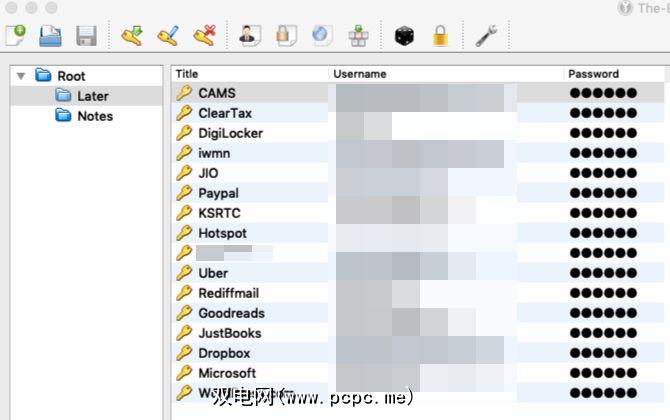
Task: Create a new database with toolbar icon
Action: pyautogui.click(x=16, y=35)
